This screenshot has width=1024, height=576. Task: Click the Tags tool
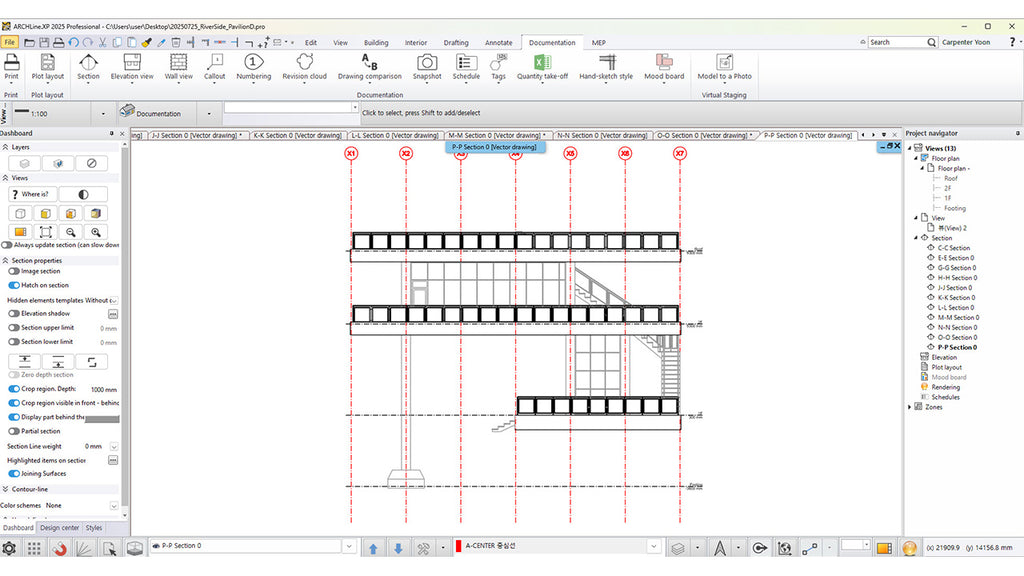(x=498, y=67)
